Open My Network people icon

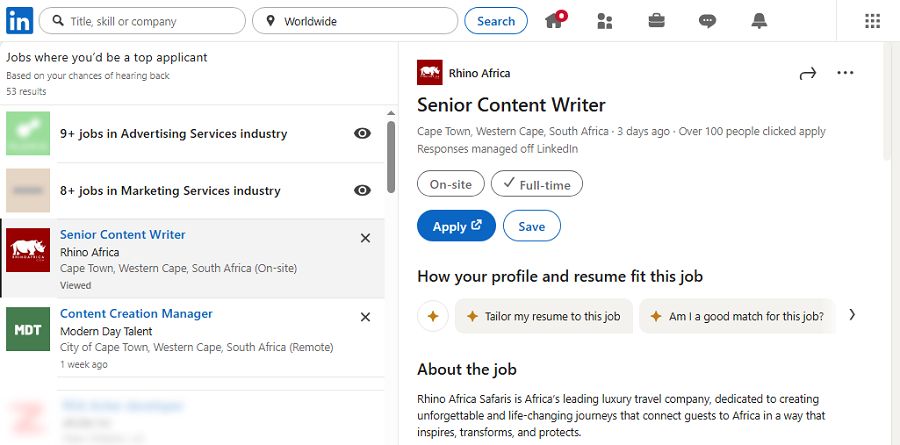point(605,21)
